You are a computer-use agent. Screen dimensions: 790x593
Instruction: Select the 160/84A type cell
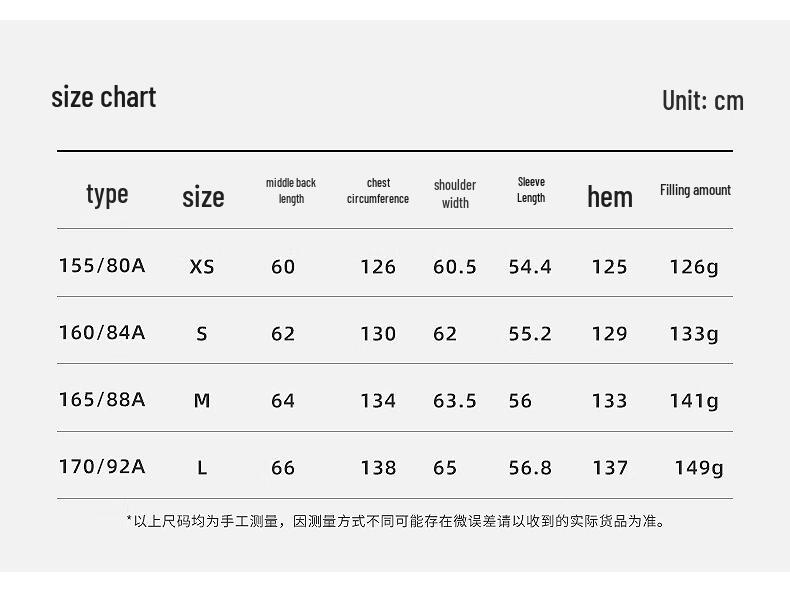102,332
